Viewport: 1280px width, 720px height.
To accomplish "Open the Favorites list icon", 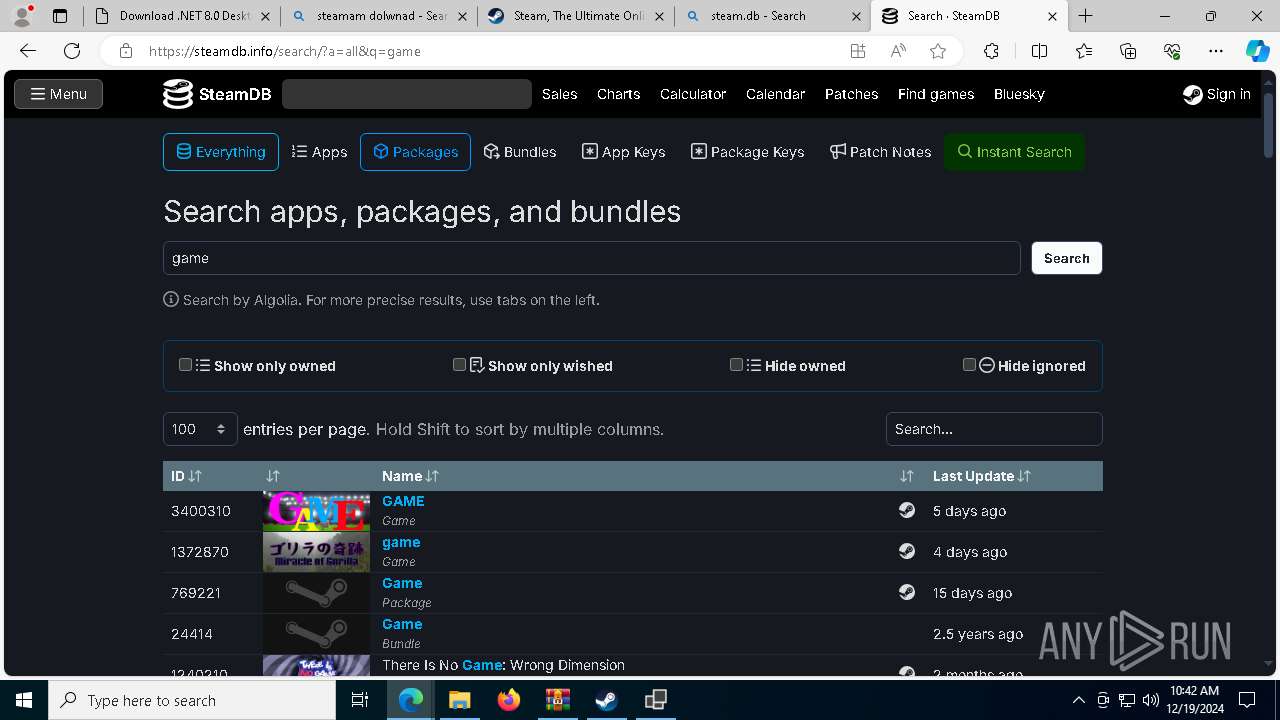I will (x=1084, y=51).
